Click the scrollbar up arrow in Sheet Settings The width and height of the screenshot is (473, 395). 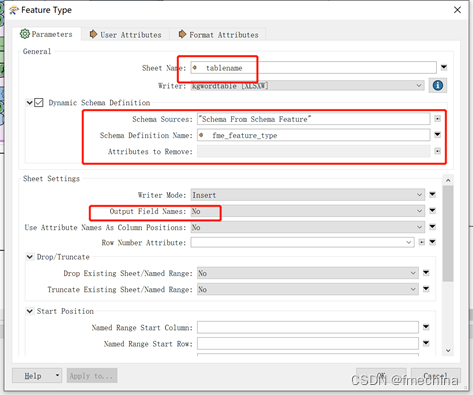pos(448,180)
